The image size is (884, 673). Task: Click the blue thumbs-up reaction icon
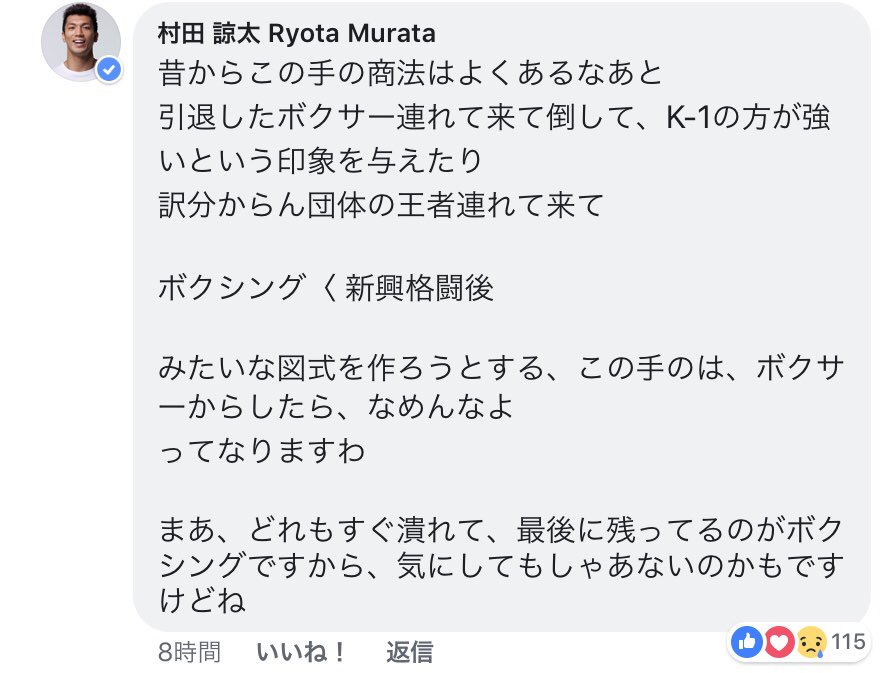(747, 641)
